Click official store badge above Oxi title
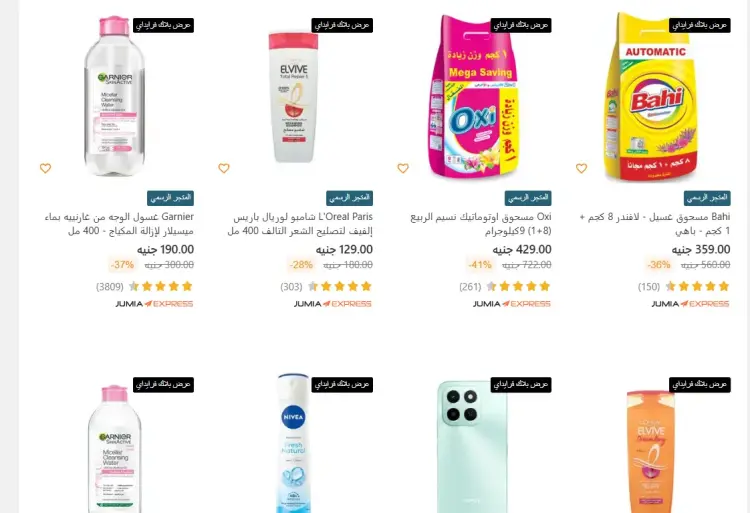750x513 pixels. (x=528, y=198)
